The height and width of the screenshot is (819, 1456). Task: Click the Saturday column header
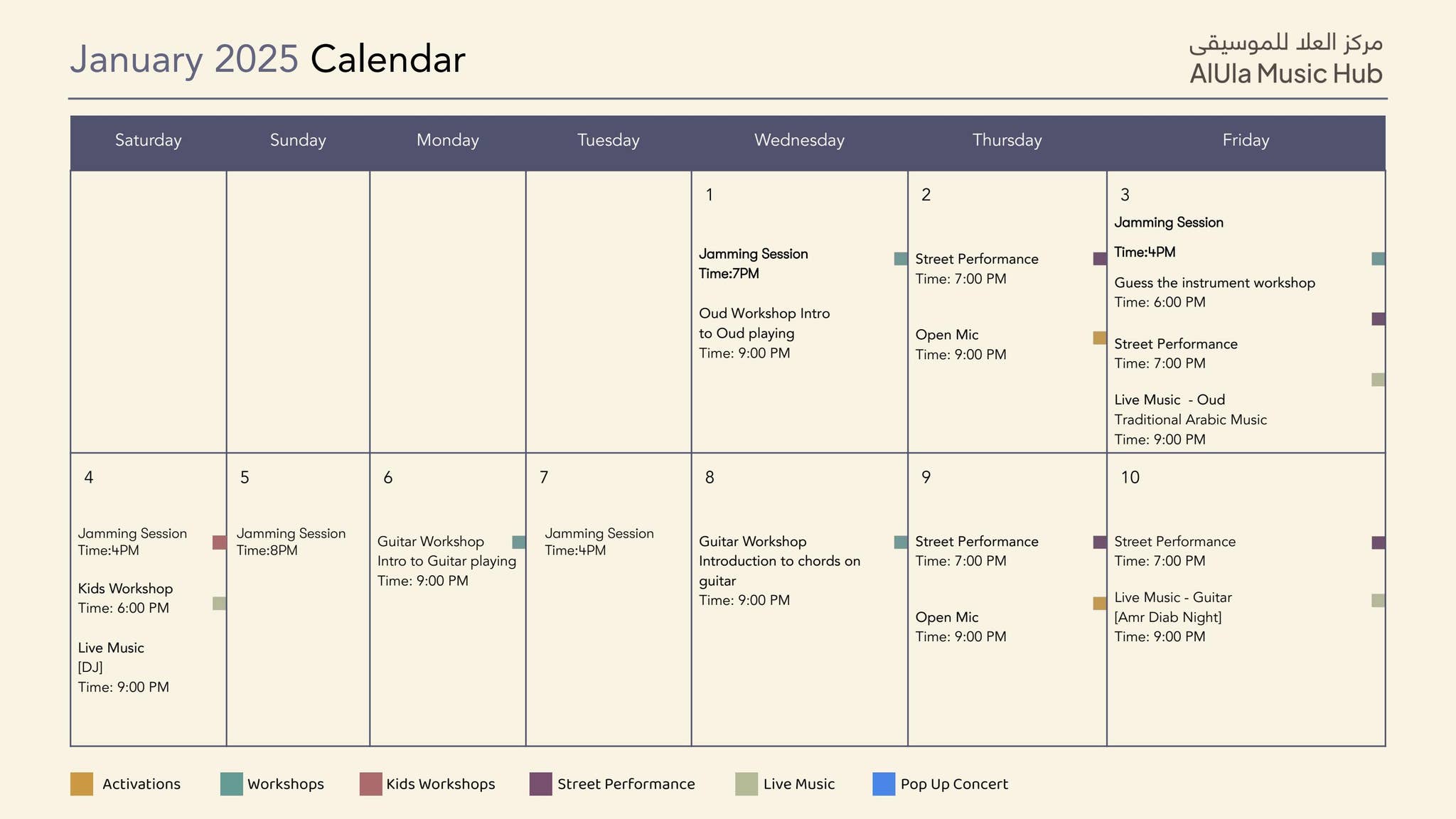pos(148,140)
